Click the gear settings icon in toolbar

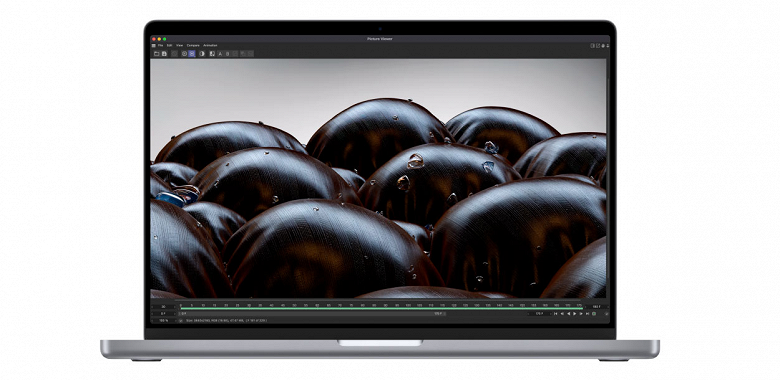185,54
